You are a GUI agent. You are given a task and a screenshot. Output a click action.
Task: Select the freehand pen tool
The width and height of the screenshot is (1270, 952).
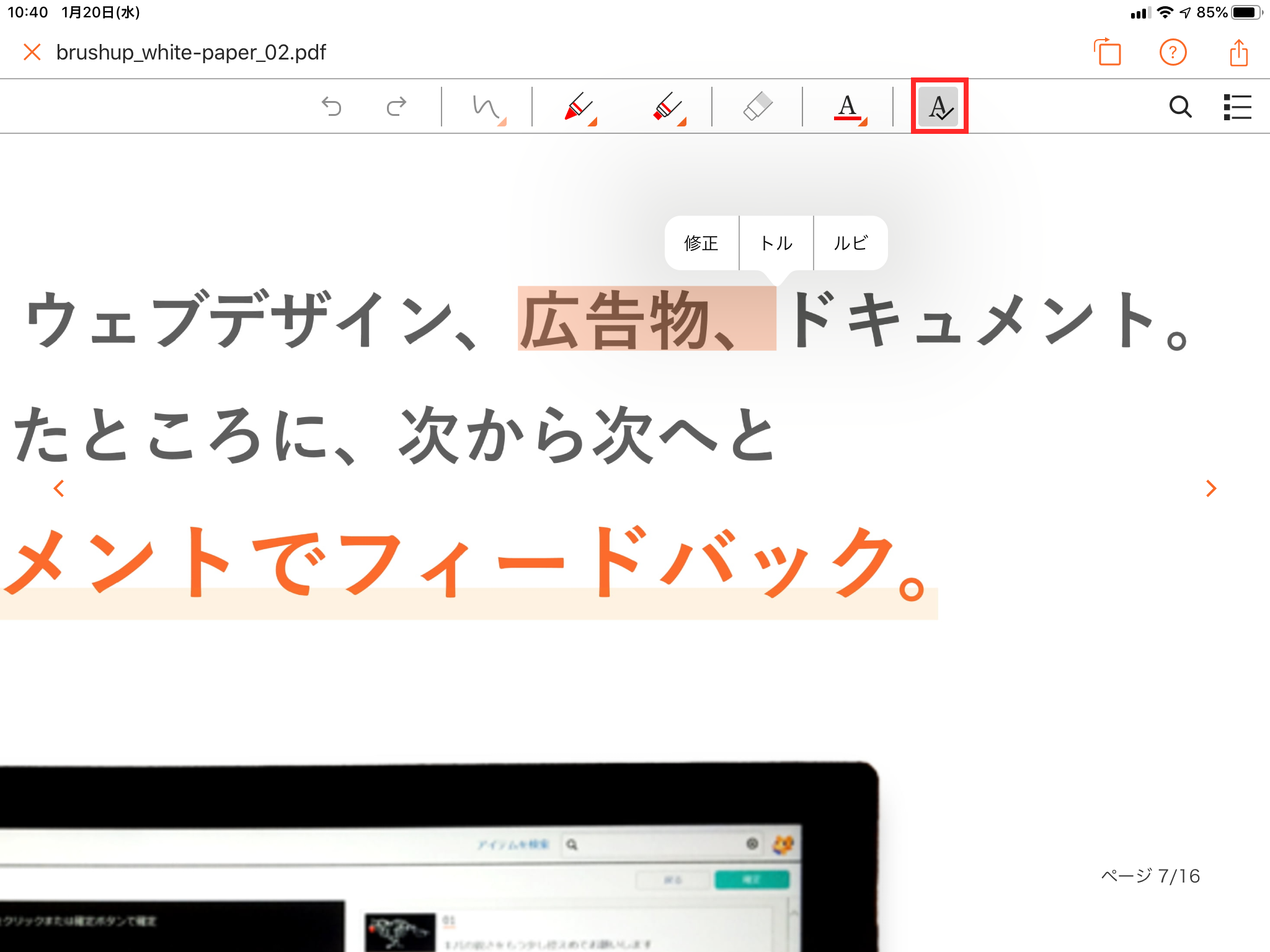pos(487,107)
